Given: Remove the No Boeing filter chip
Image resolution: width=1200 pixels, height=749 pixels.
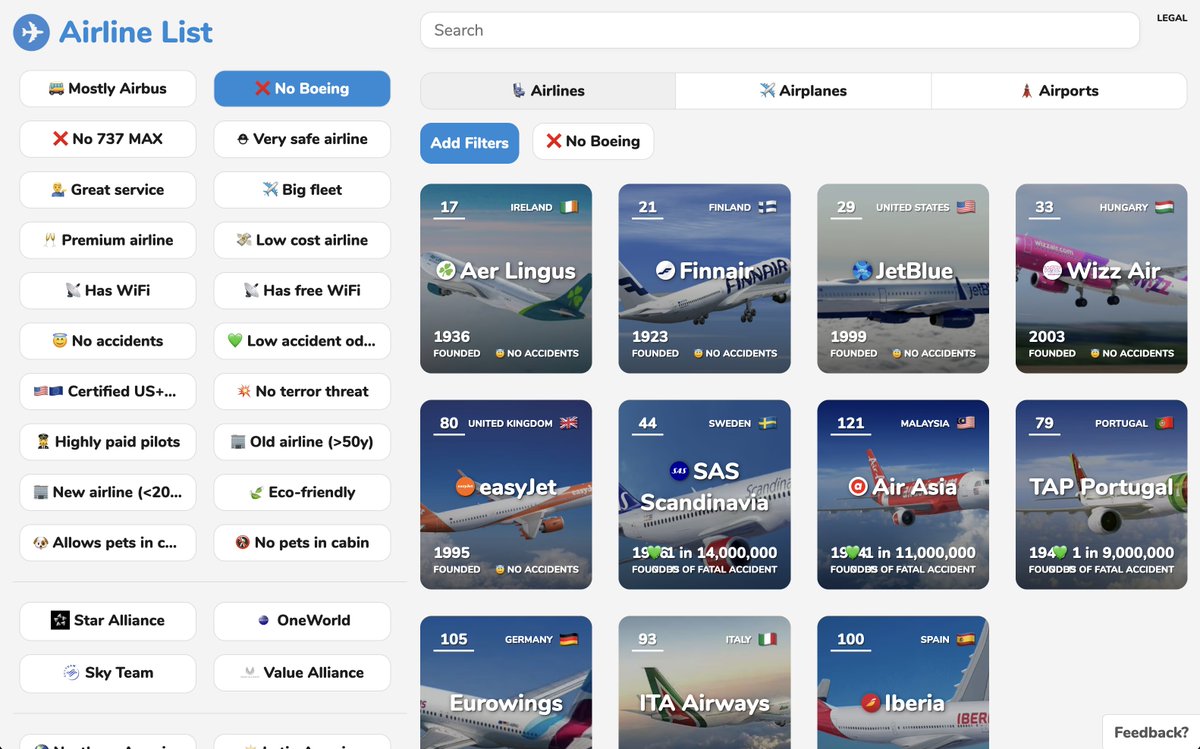Looking at the screenshot, I should [593, 142].
